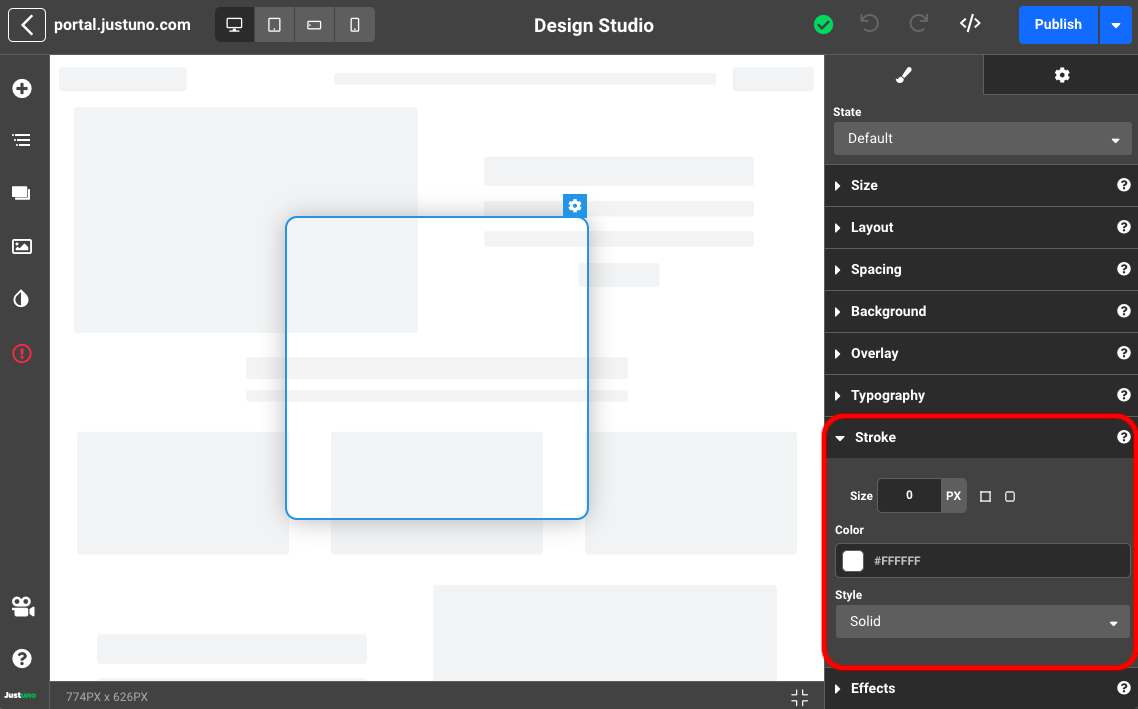Expand the Background section
Viewport: 1138px width, 709px height.
(x=888, y=311)
